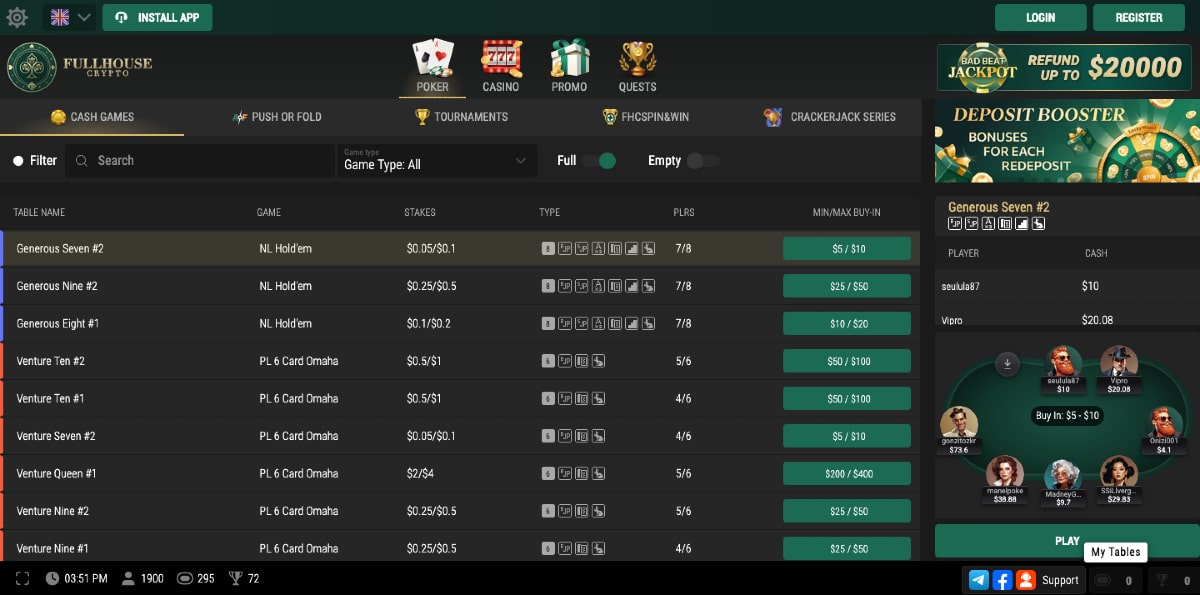Switch to the FHCSpin&Win tab
1200x595 pixels.
click(x=646, y=117)
